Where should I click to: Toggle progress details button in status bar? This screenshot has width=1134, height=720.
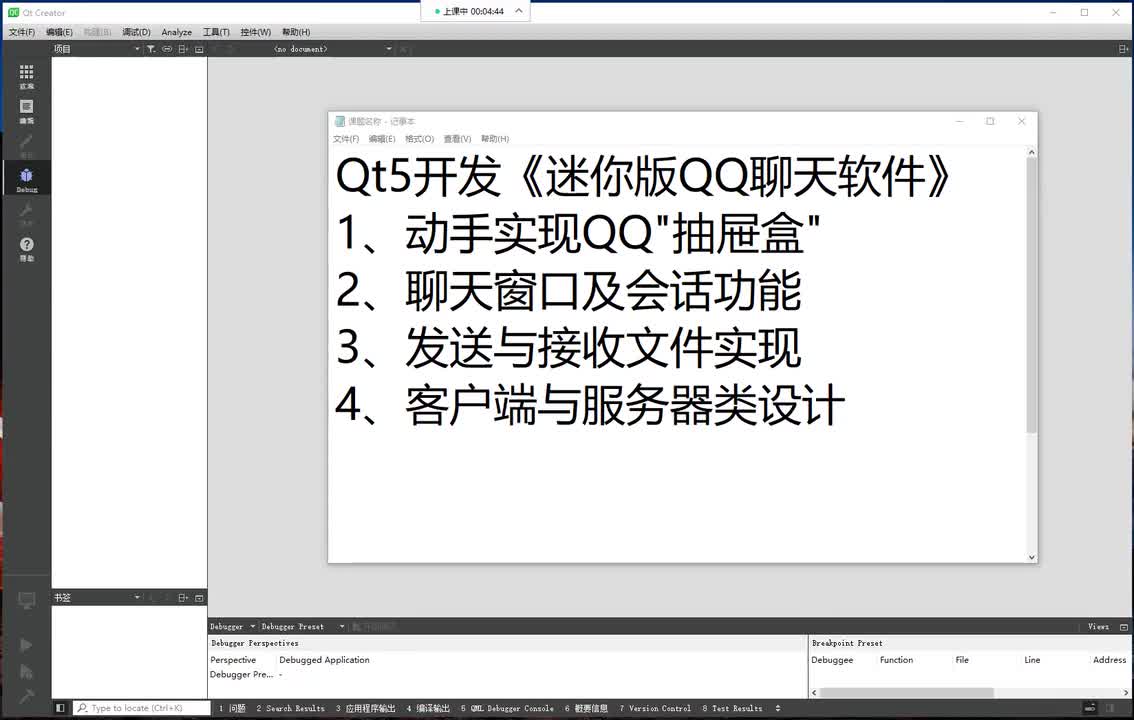tap(1090, 708)
